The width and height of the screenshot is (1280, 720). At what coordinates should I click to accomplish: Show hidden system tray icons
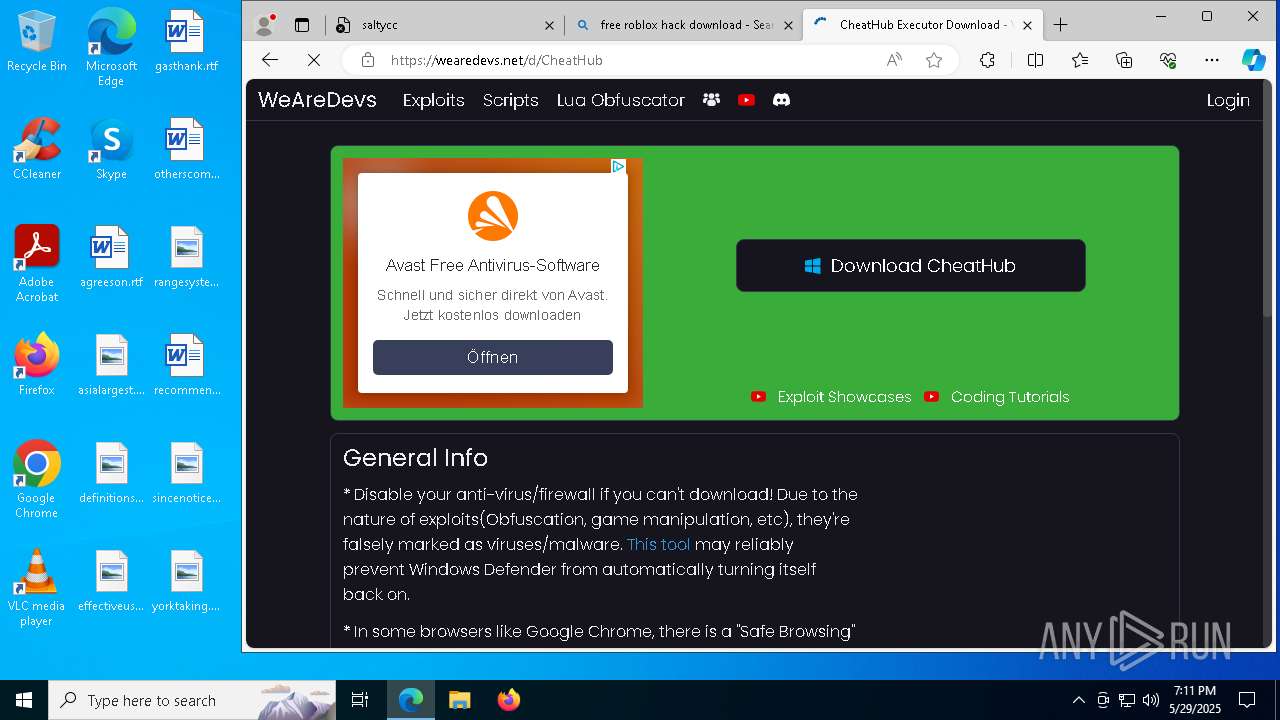[x=1078, y=700]
